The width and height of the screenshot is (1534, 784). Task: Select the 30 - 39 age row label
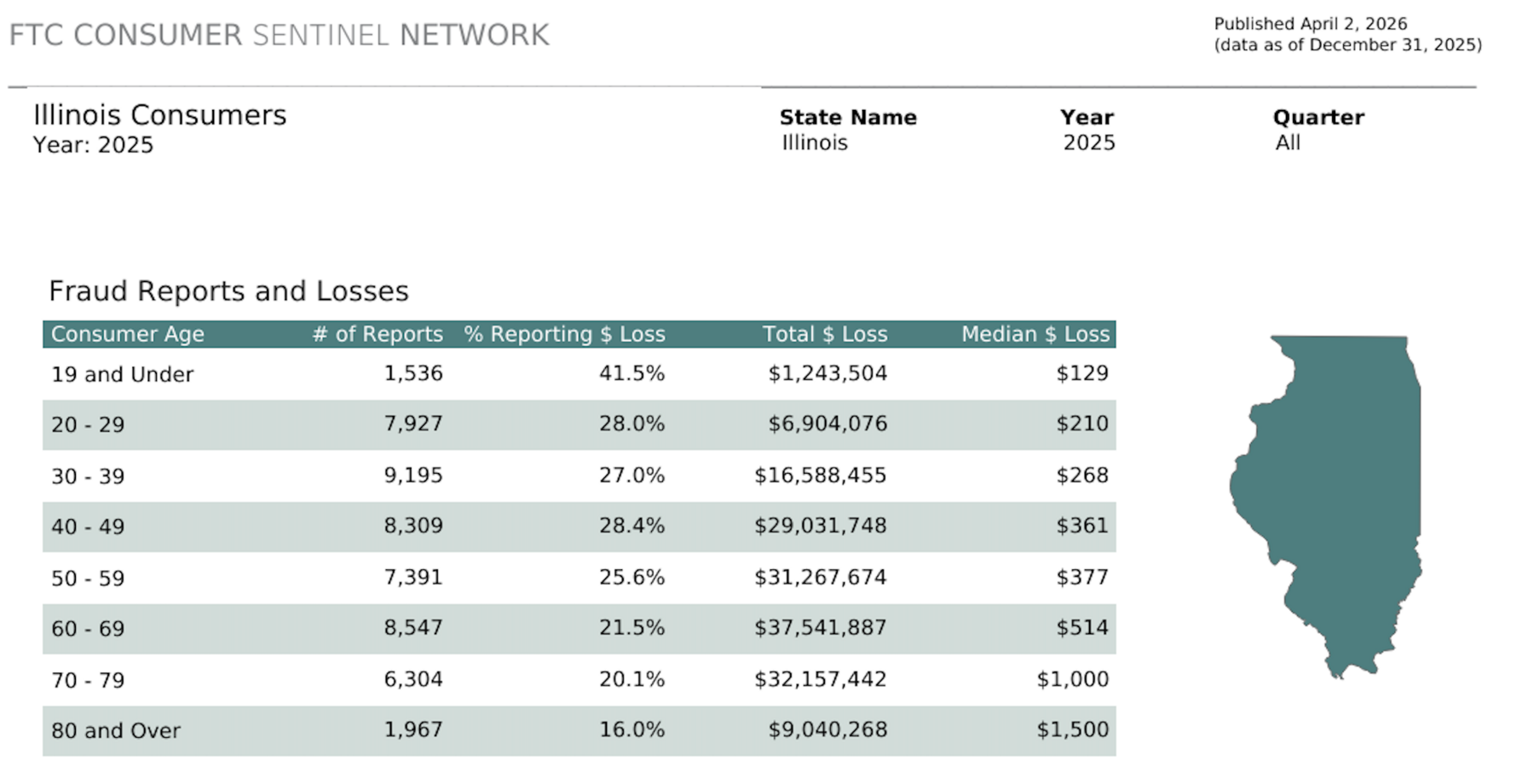point(88,476)
